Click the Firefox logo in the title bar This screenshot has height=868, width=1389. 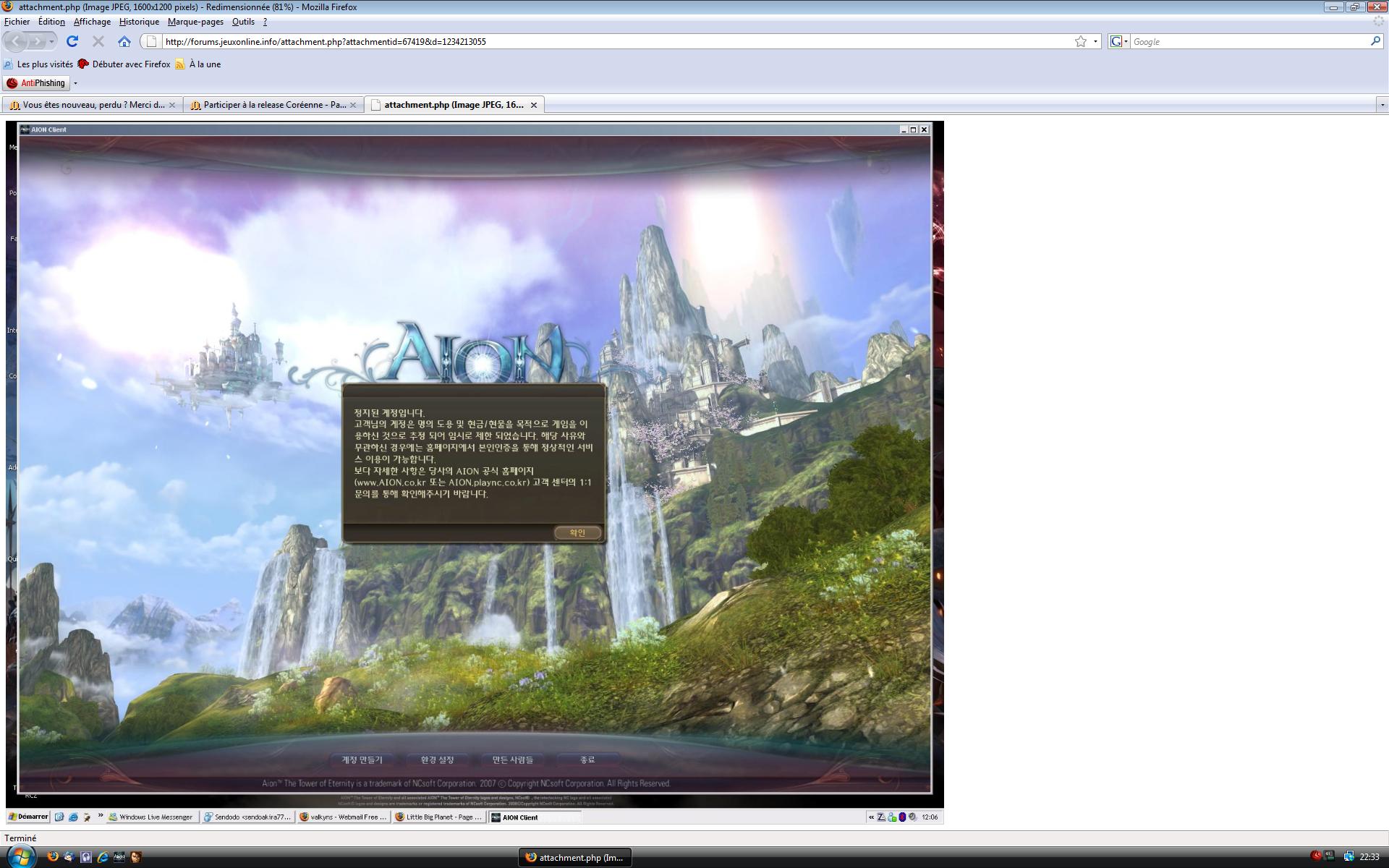7,7
